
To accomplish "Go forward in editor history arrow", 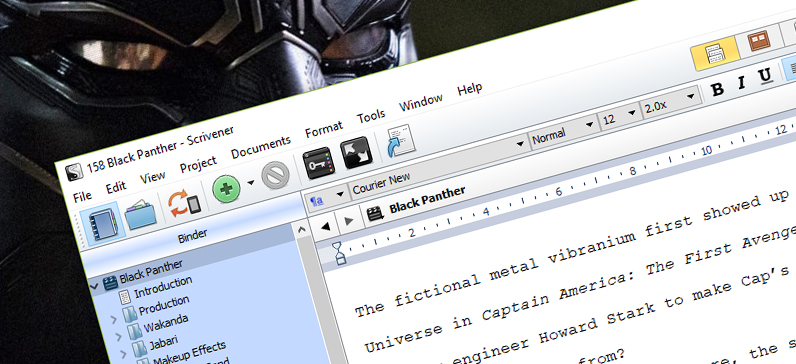I will click(x=349, y=220).
